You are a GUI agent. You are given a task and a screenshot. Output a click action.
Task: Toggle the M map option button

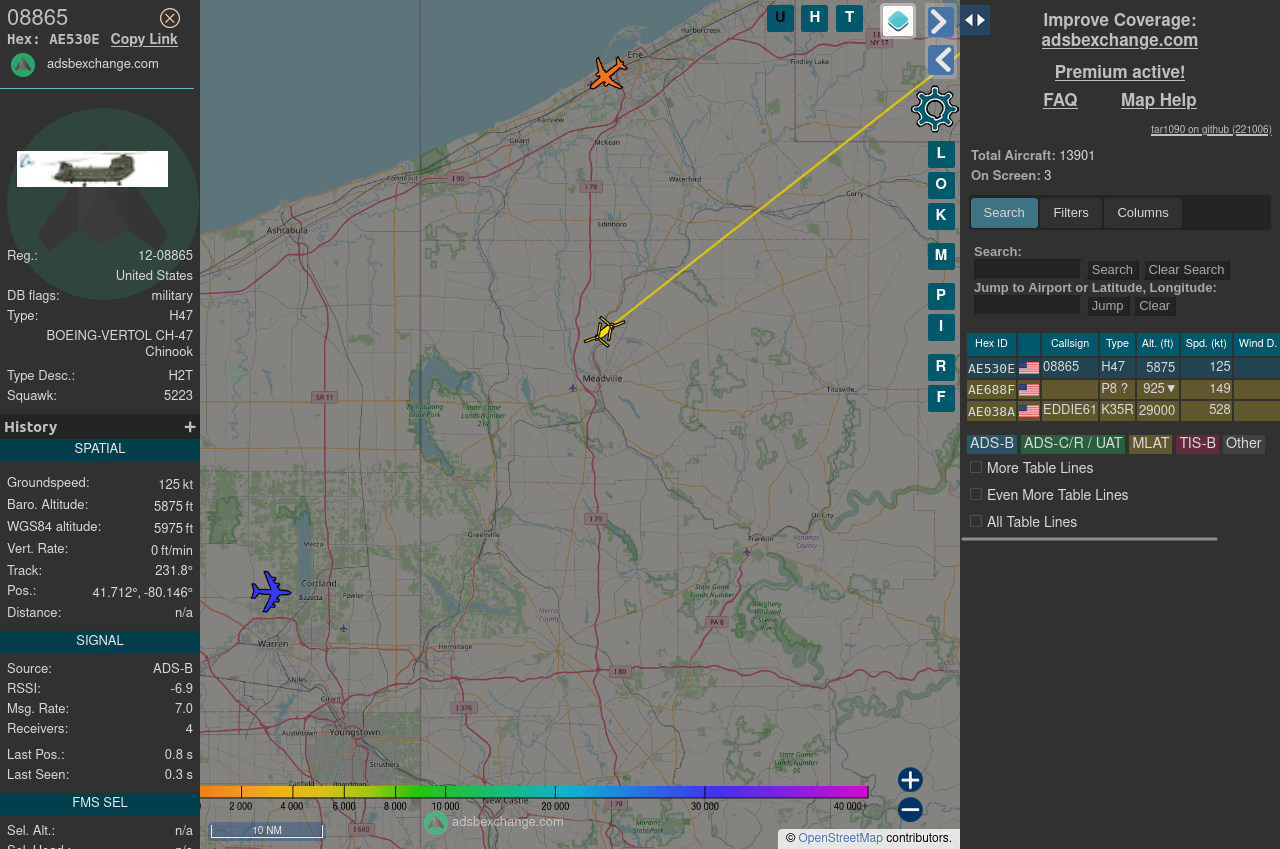(x=941, y=256)
